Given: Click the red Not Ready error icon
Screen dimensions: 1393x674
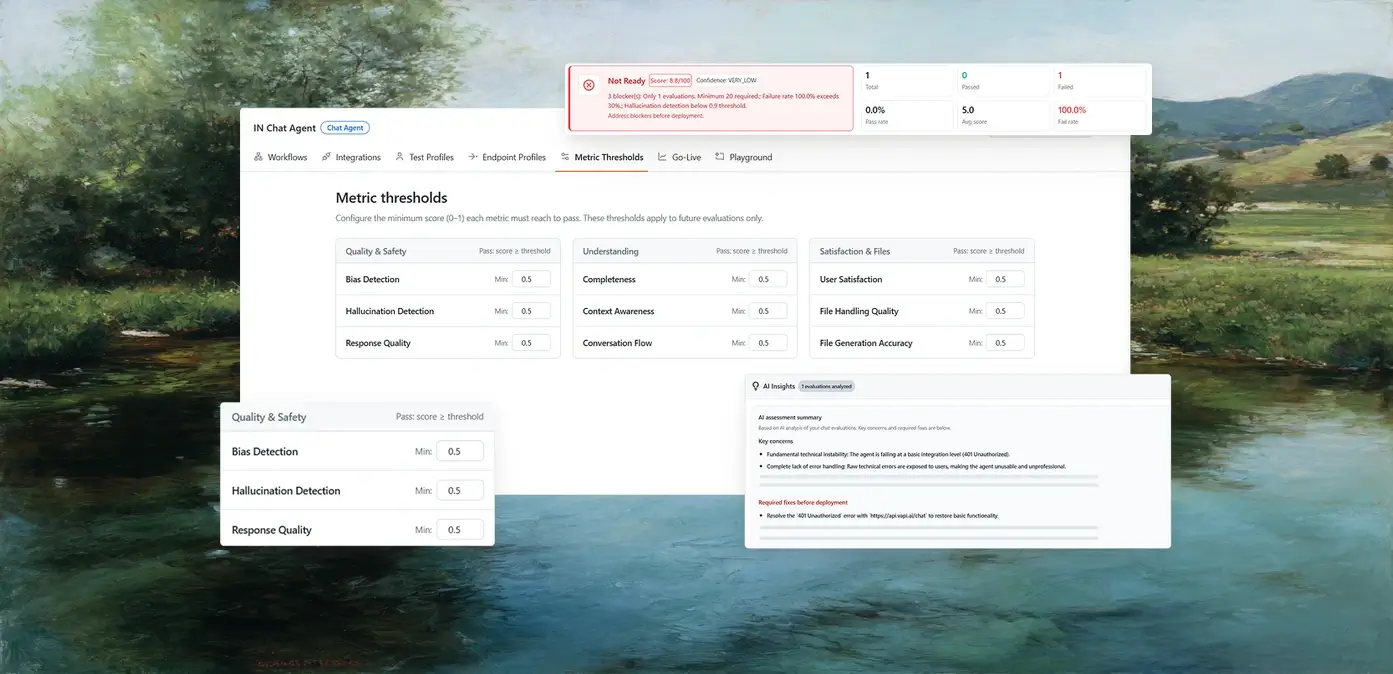Looking at the screenshot, I should 588,85.
